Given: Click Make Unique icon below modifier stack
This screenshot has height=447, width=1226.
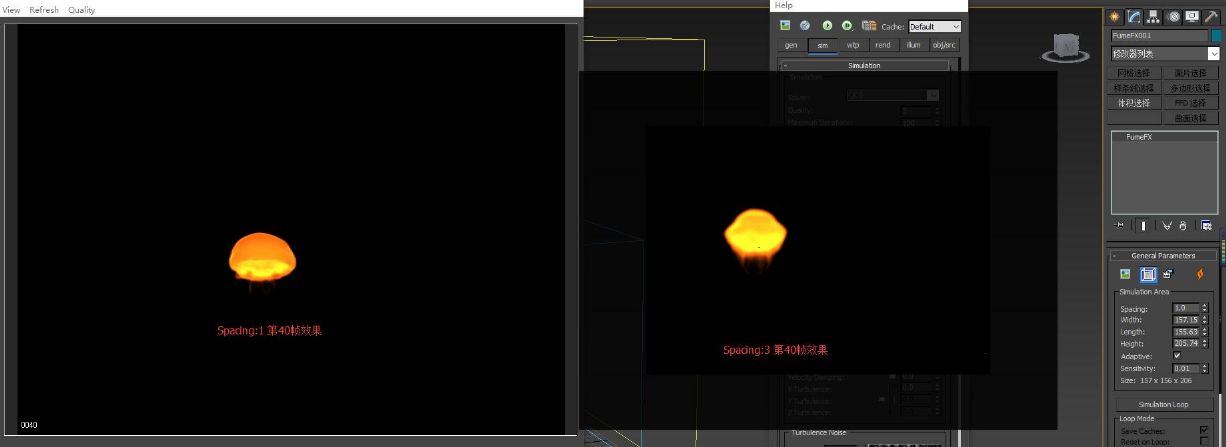Looking at the screenshot, I should (x=1166, y=225).
